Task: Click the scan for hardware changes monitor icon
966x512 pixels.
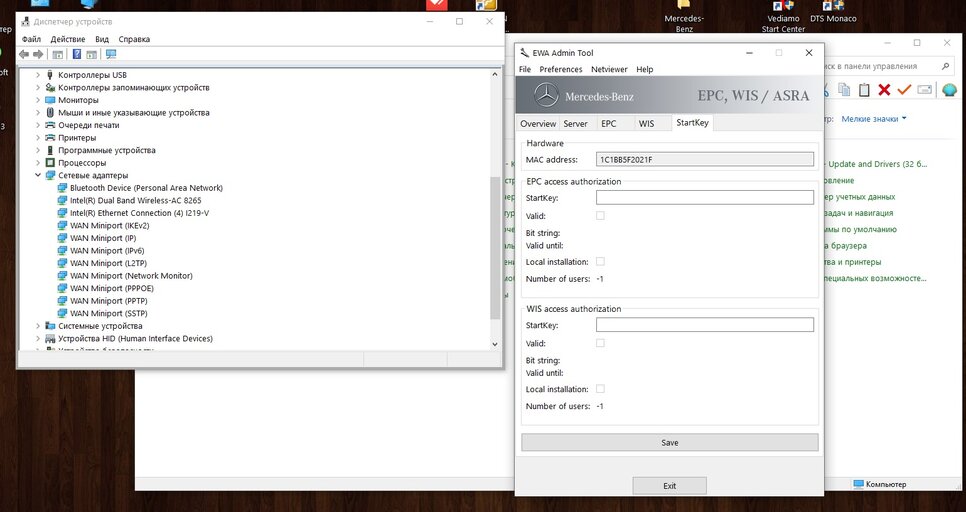Action: point(111,54)
